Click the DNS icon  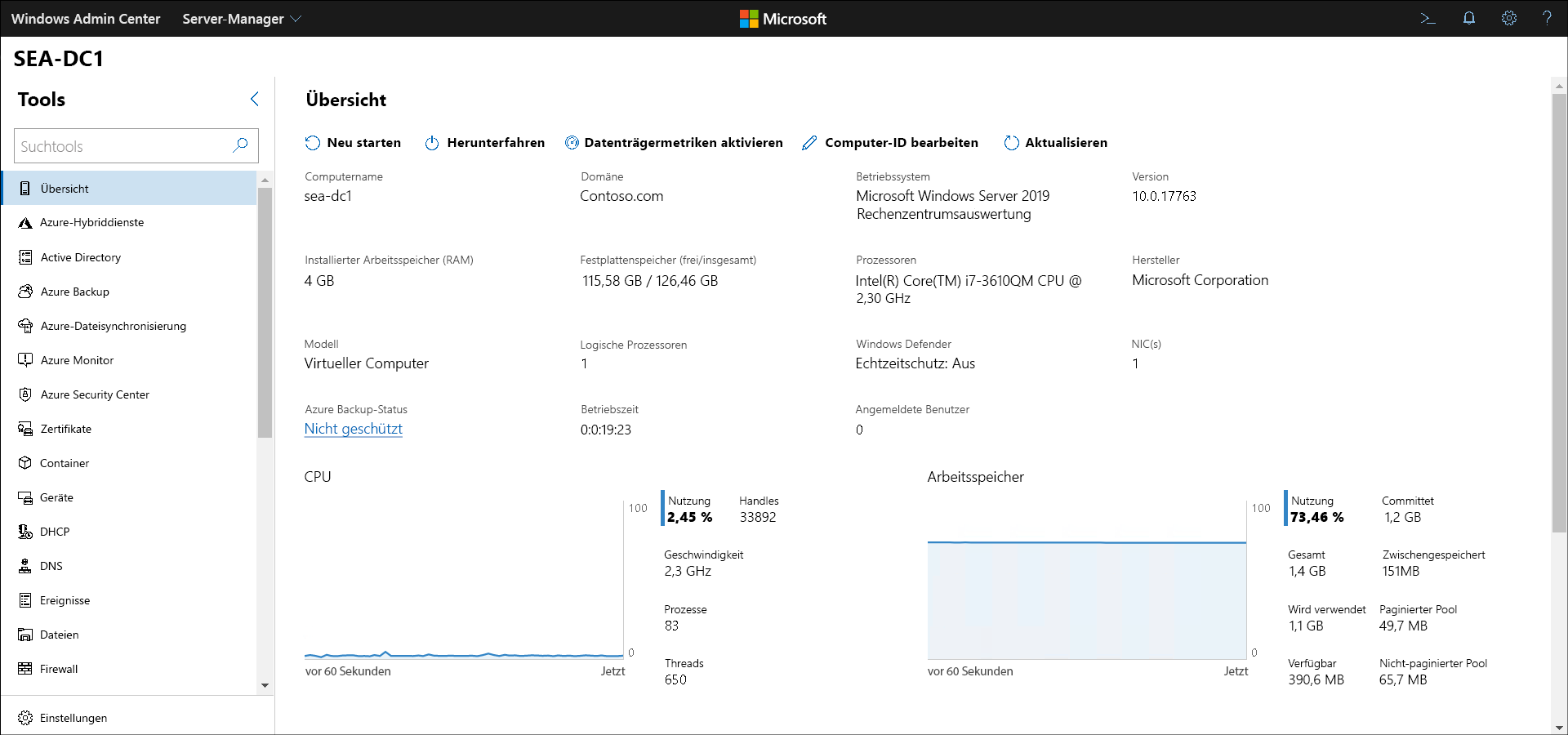point(25,566)
